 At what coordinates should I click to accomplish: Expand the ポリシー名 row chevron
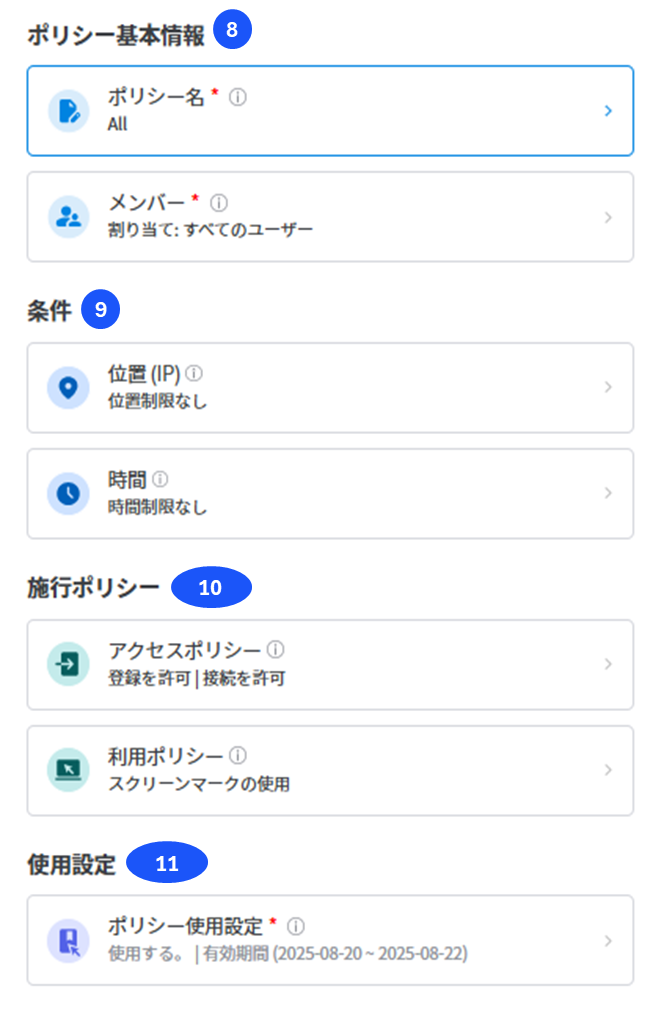coord(608,111)
